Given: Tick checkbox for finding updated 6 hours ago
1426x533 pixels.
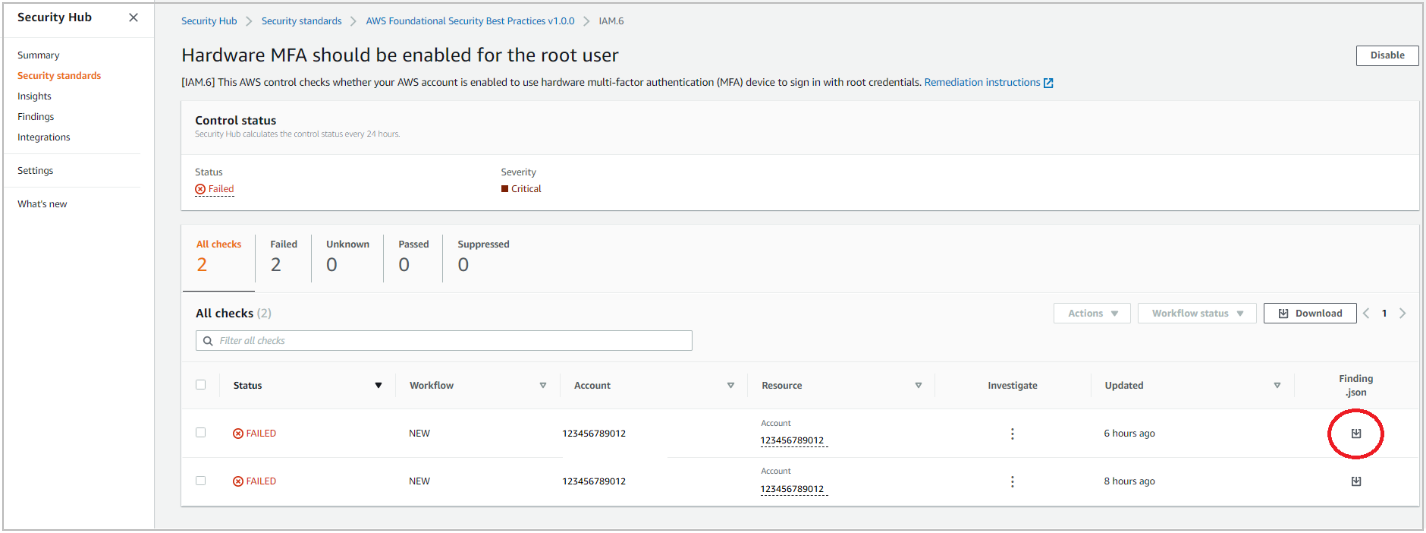Looking at the screenshot, I should (x=201, y=433).
